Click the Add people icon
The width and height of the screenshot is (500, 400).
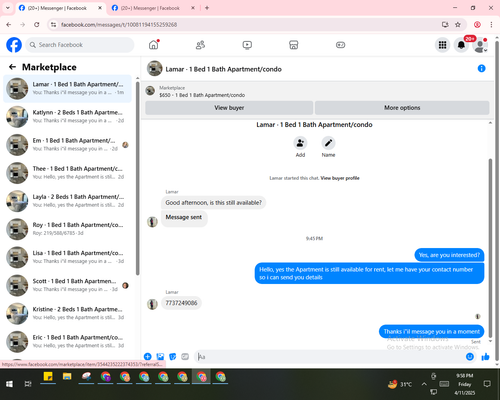tap(300, 143)
